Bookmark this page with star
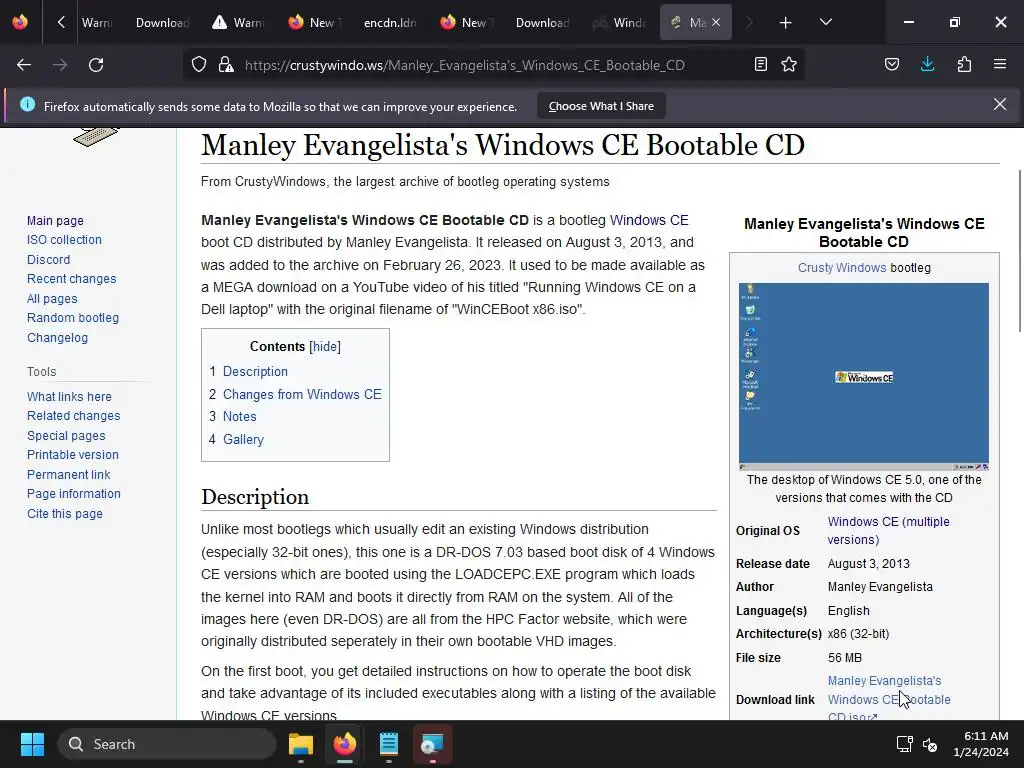Screen dimensions: 1024x768 [789, 65]
